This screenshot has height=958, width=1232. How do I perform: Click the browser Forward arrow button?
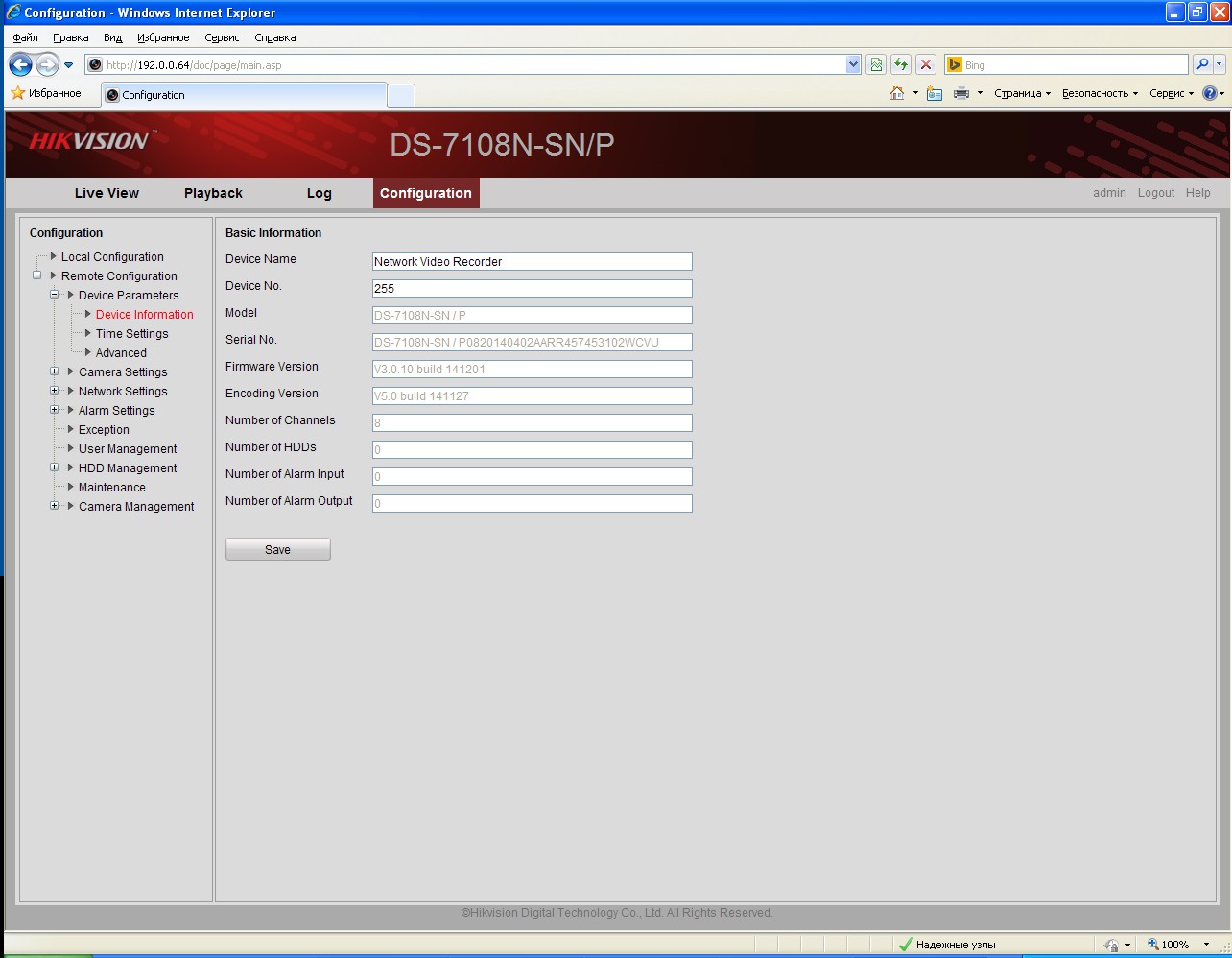pyautogui.click(x=47, y=64)
